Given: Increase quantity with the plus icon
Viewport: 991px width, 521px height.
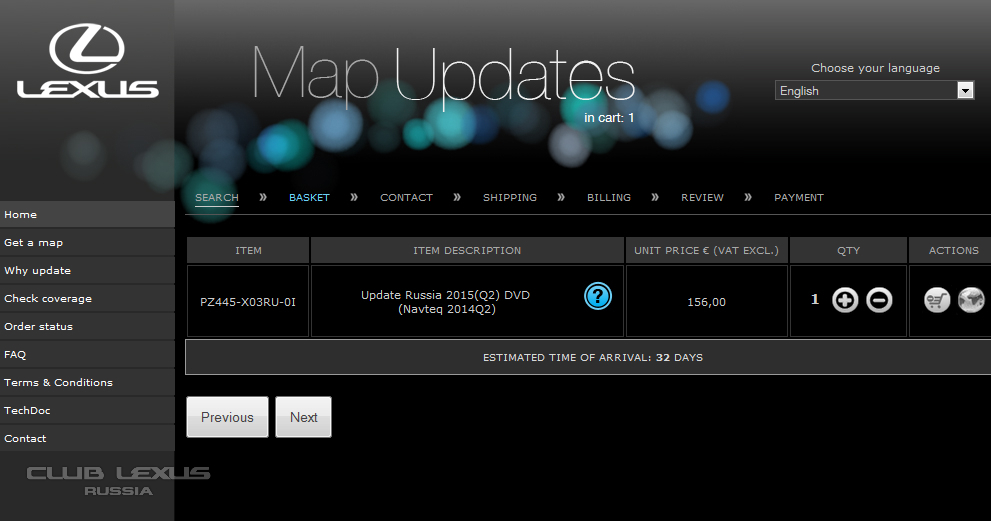Looking at the screenshot, I should (845, 300).
